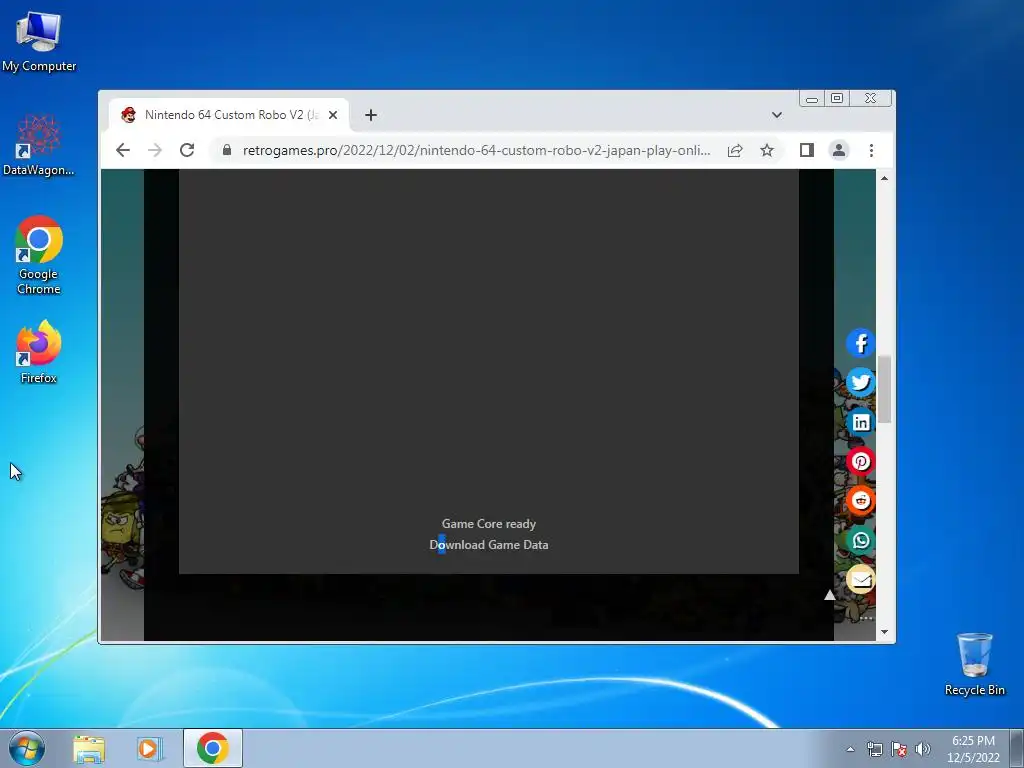Go forward in Chrome history
The image size is (1024, 768).
pyautogui.click(x=155, y=150)
